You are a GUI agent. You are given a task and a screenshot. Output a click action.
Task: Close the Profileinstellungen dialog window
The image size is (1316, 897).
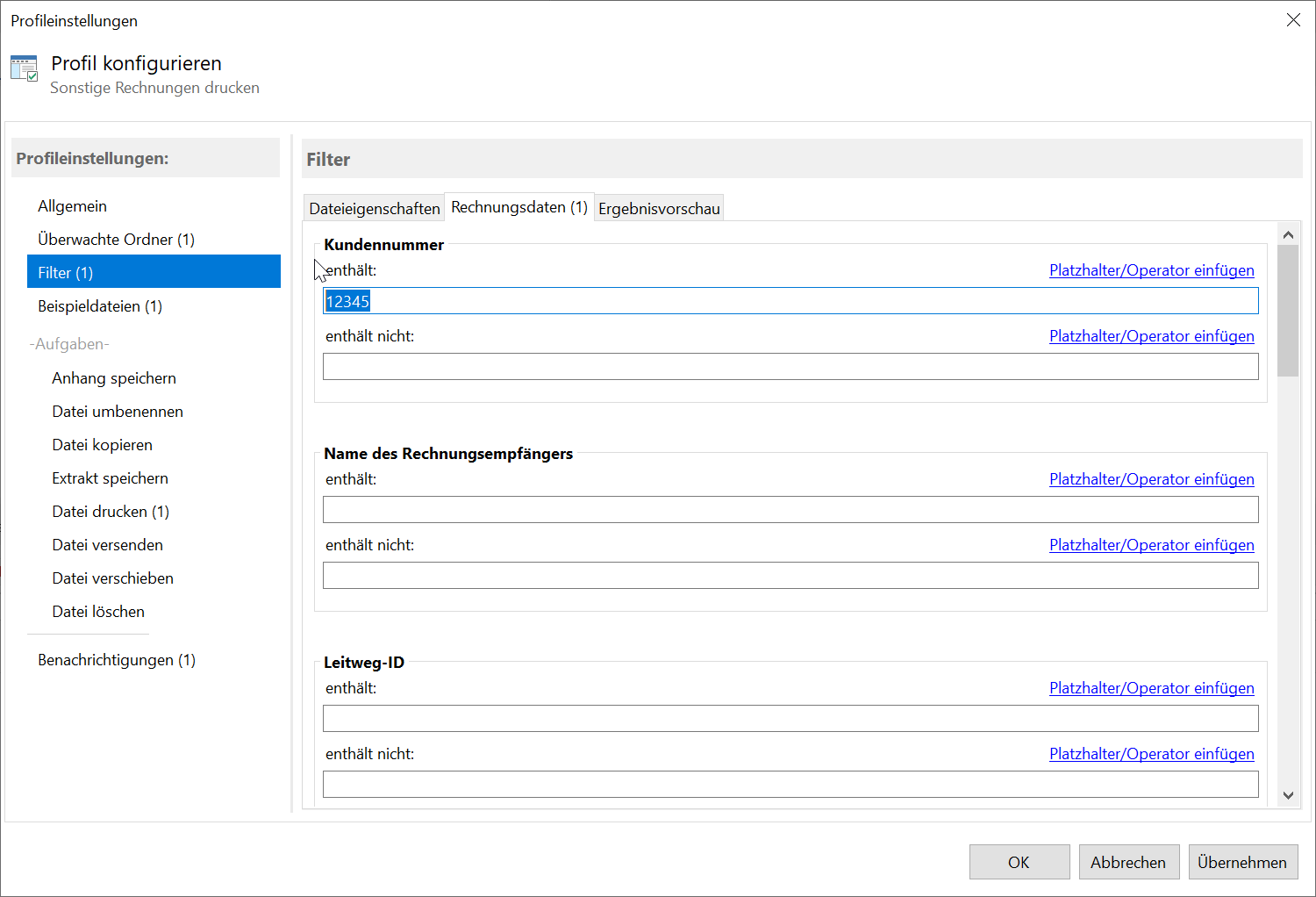pos(1293,20)
